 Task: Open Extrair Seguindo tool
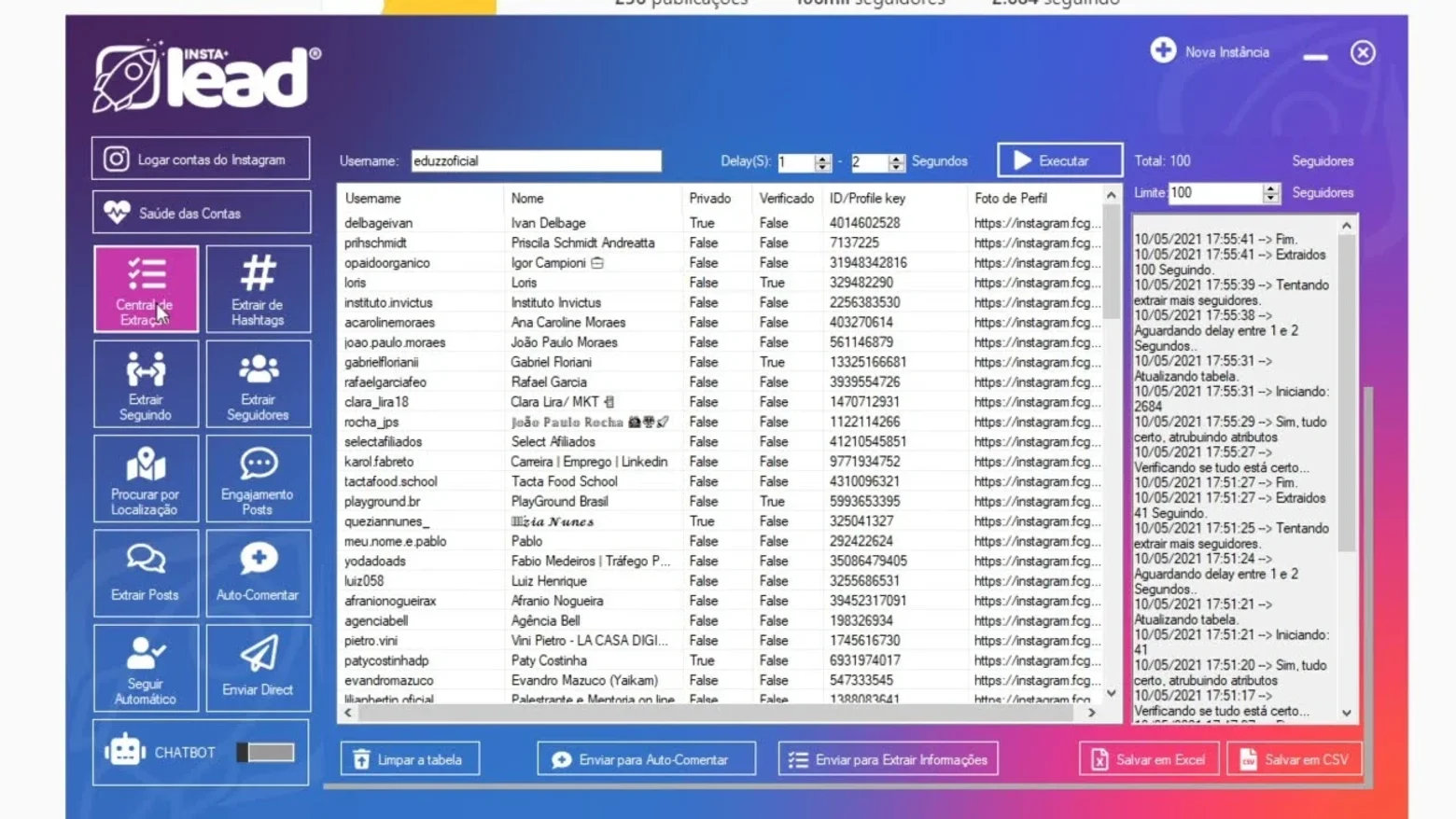146,383
